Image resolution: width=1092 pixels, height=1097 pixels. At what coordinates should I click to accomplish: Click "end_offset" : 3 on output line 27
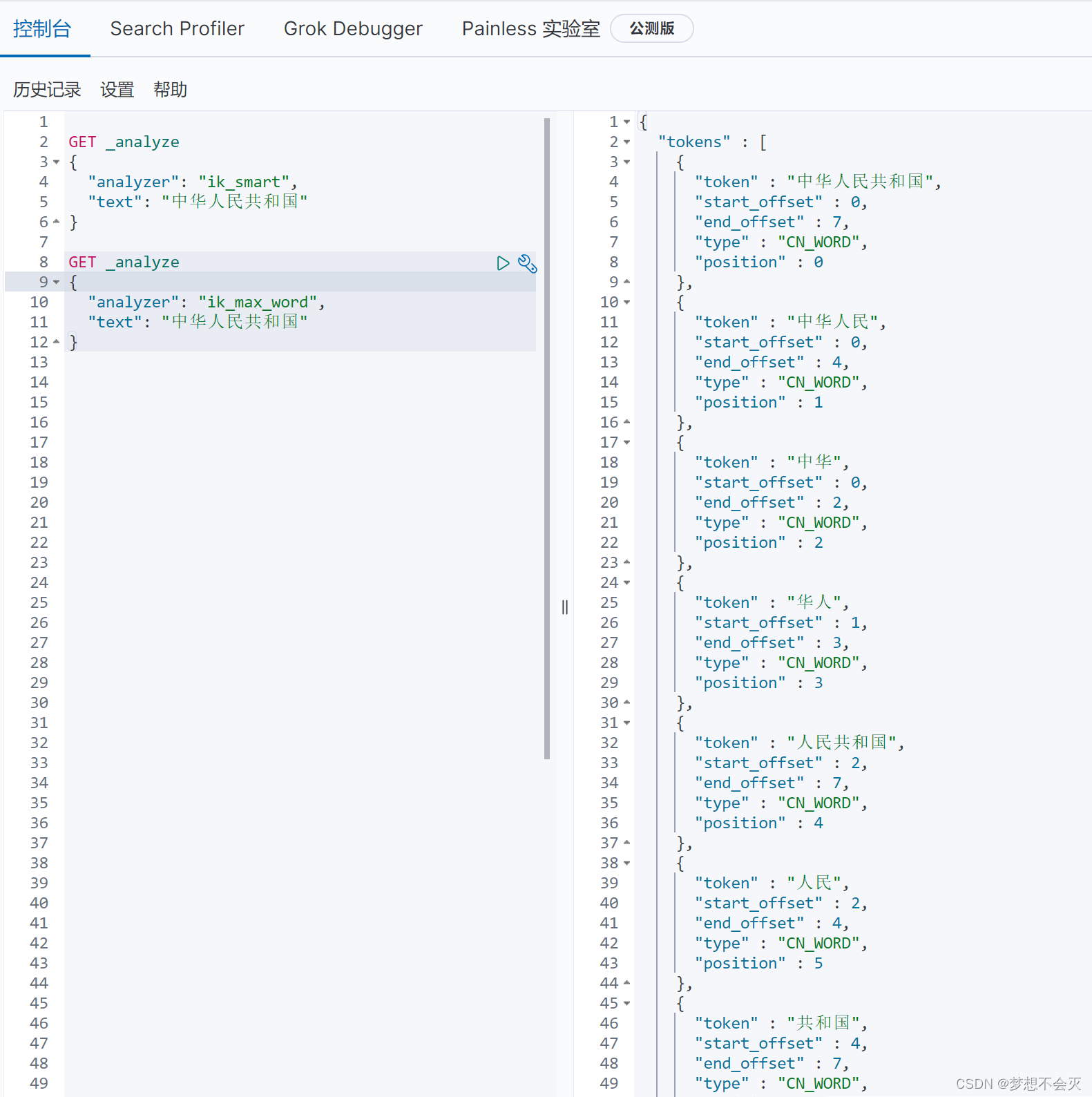pos(769,643)
